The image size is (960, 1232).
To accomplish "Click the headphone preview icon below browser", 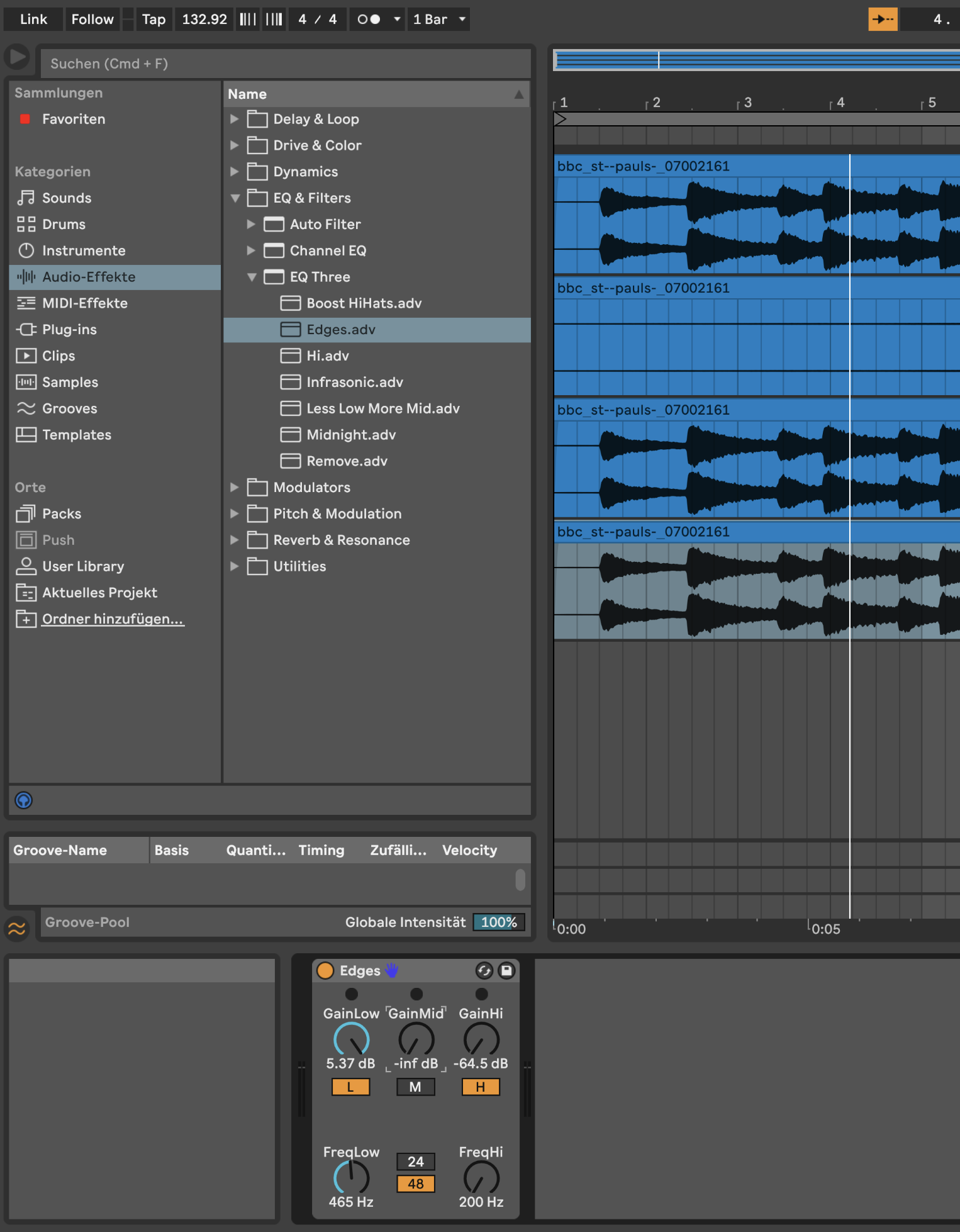I will 23,800.
